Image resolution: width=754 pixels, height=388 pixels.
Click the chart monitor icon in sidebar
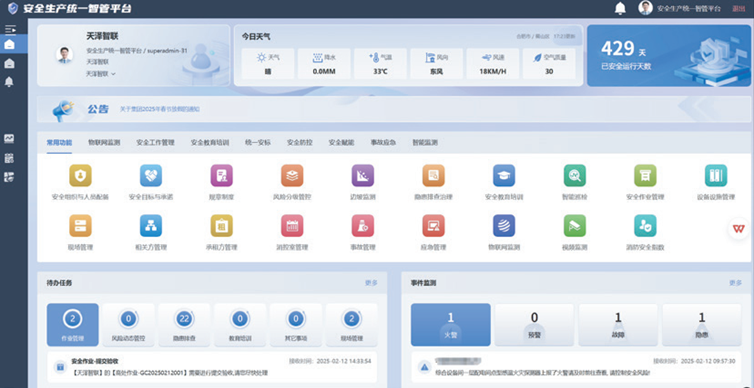pyautogui.click(x=9, y=138)
